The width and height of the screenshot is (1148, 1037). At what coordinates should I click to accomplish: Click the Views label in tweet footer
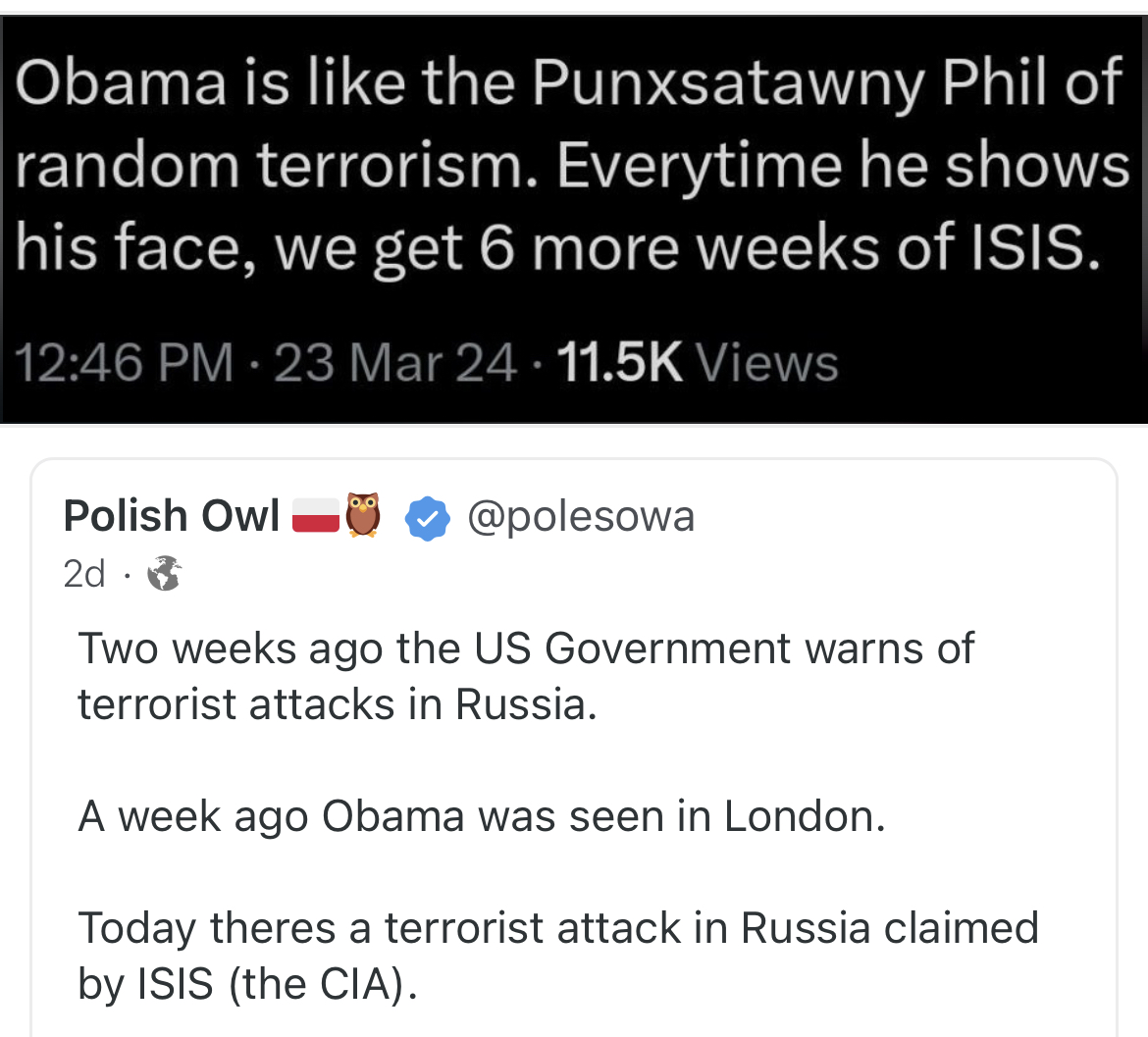[x=767, y=363]
